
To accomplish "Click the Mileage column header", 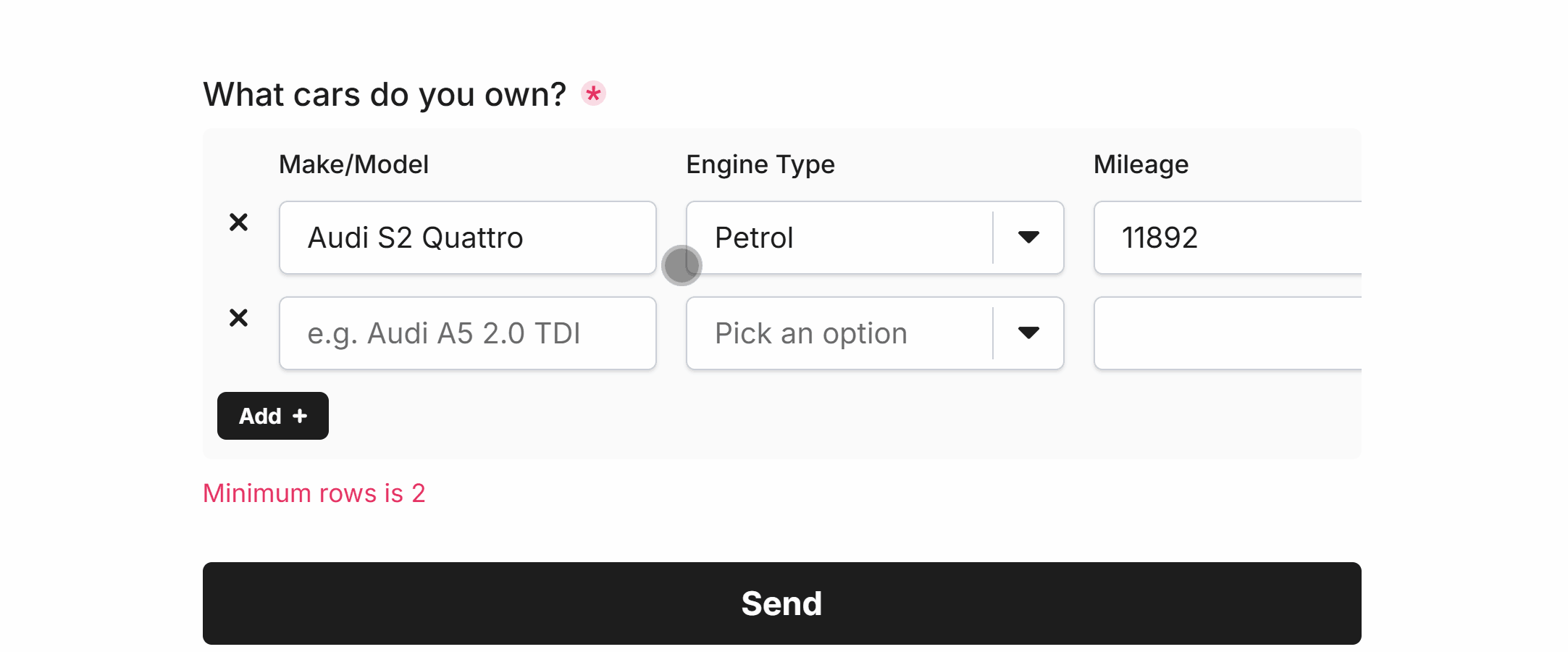I will click(x=1141, y=164).
